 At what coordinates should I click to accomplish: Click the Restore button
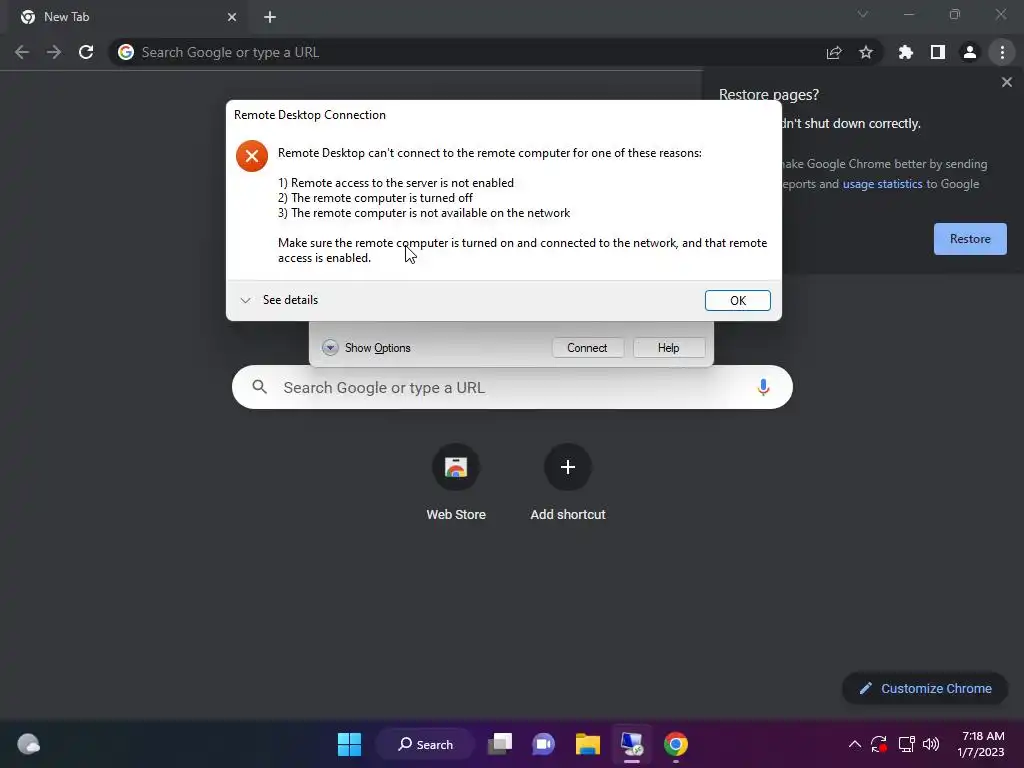pos(970,239)
